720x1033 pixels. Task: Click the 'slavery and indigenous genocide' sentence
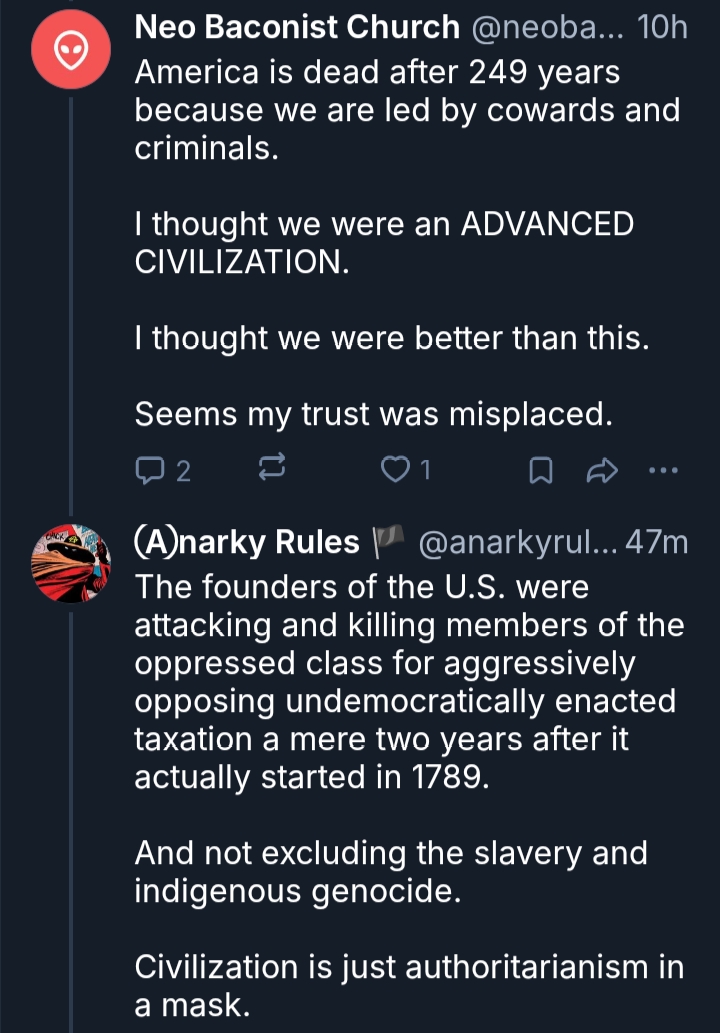(x=390, y=872)
